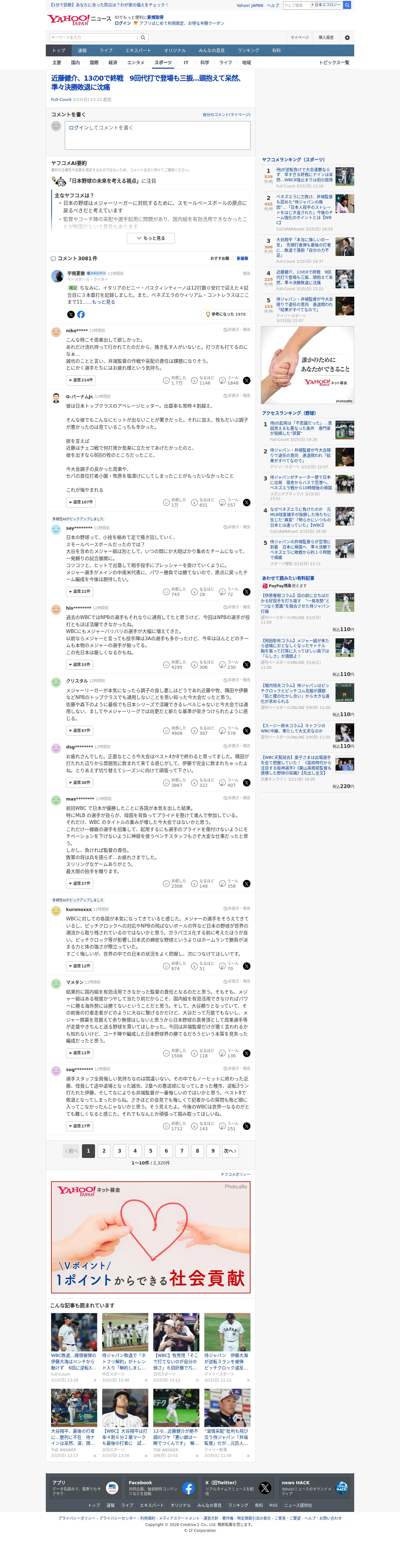Expand 返信47件 replies
The height and width of the screenshot is (1568, 400).
coord(79,730)
